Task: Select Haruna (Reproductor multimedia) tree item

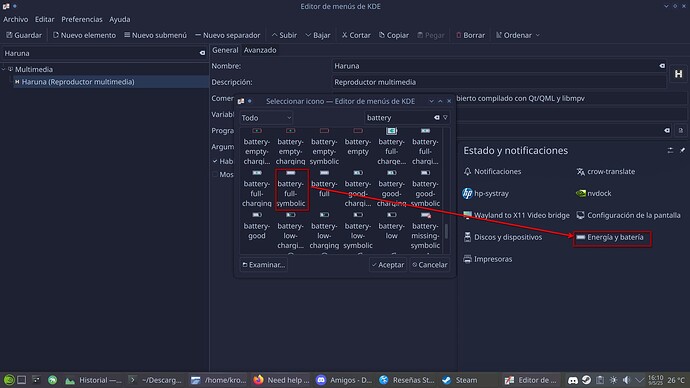Action: (111, 82)
